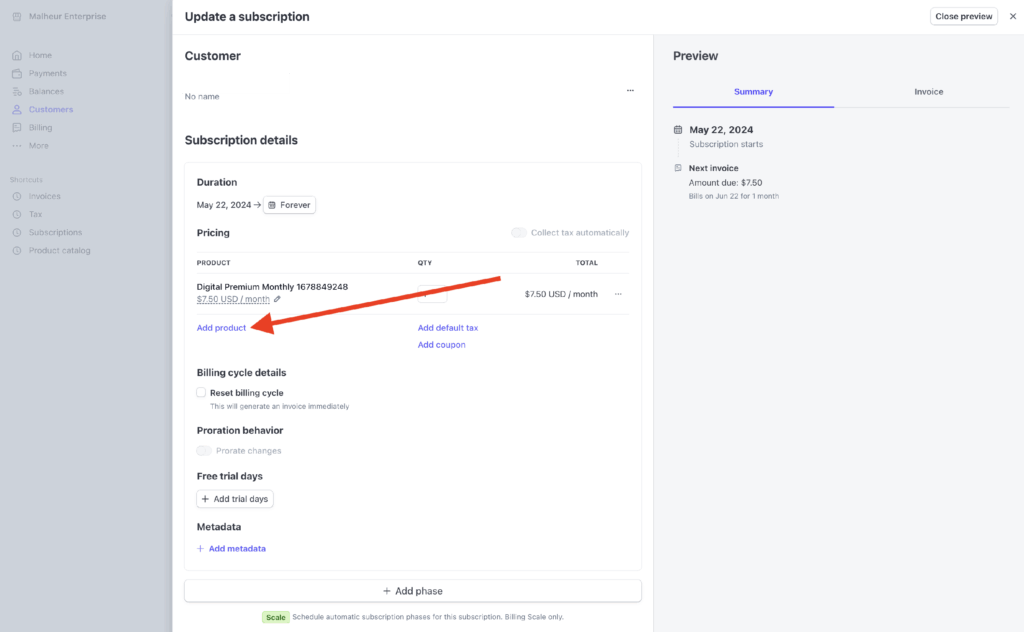Open the Product catalog shortcut icon
This screenshot has width=1024, height=632.
(x=17, y=250)
